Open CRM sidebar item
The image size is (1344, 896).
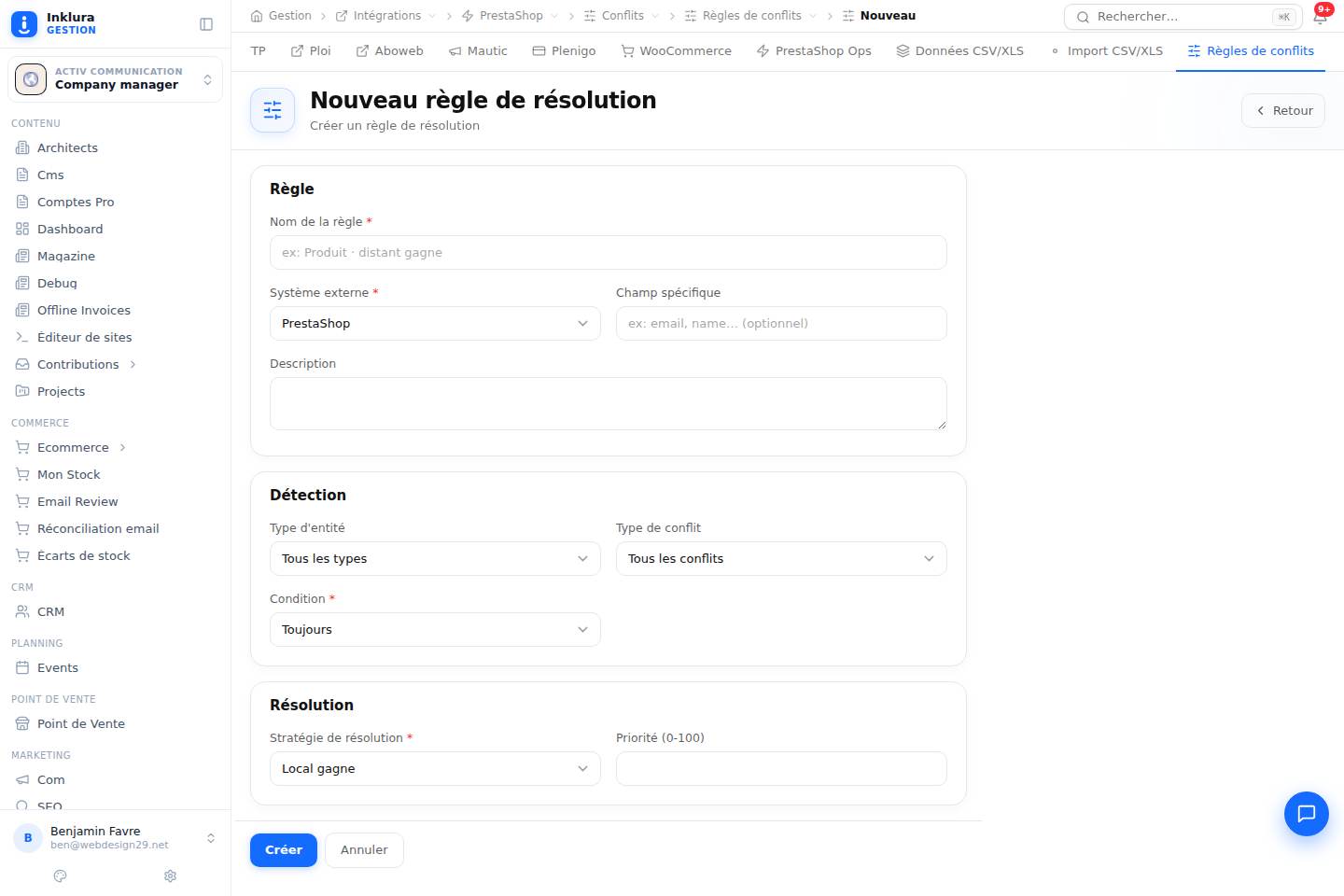coord(115,611)
